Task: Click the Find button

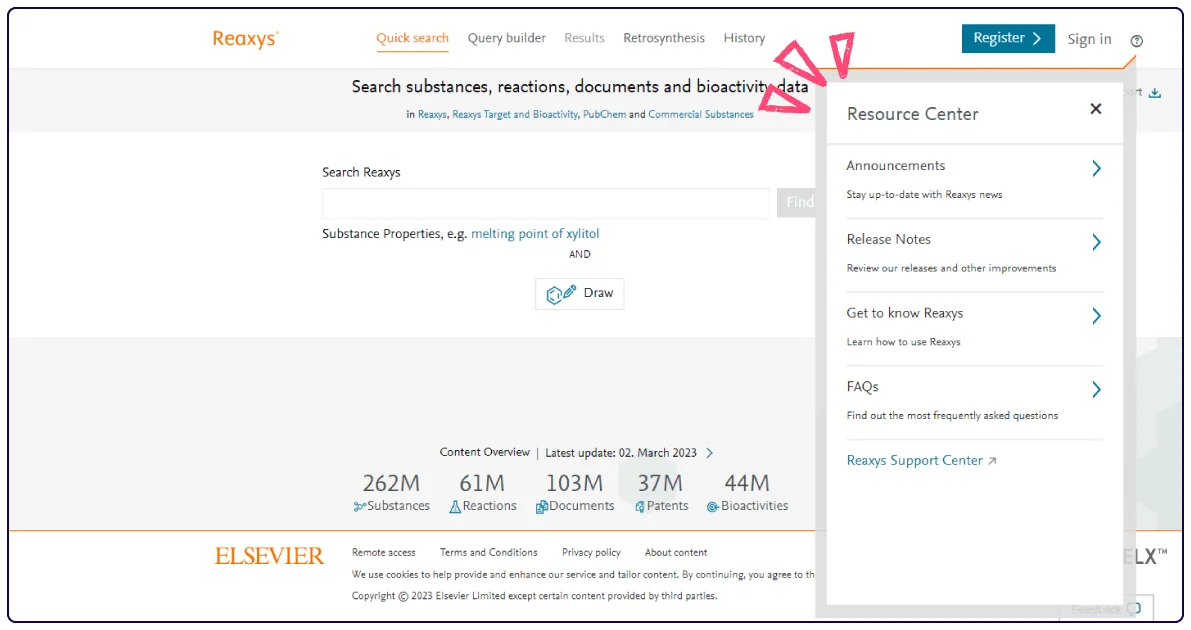Action: 797,202
